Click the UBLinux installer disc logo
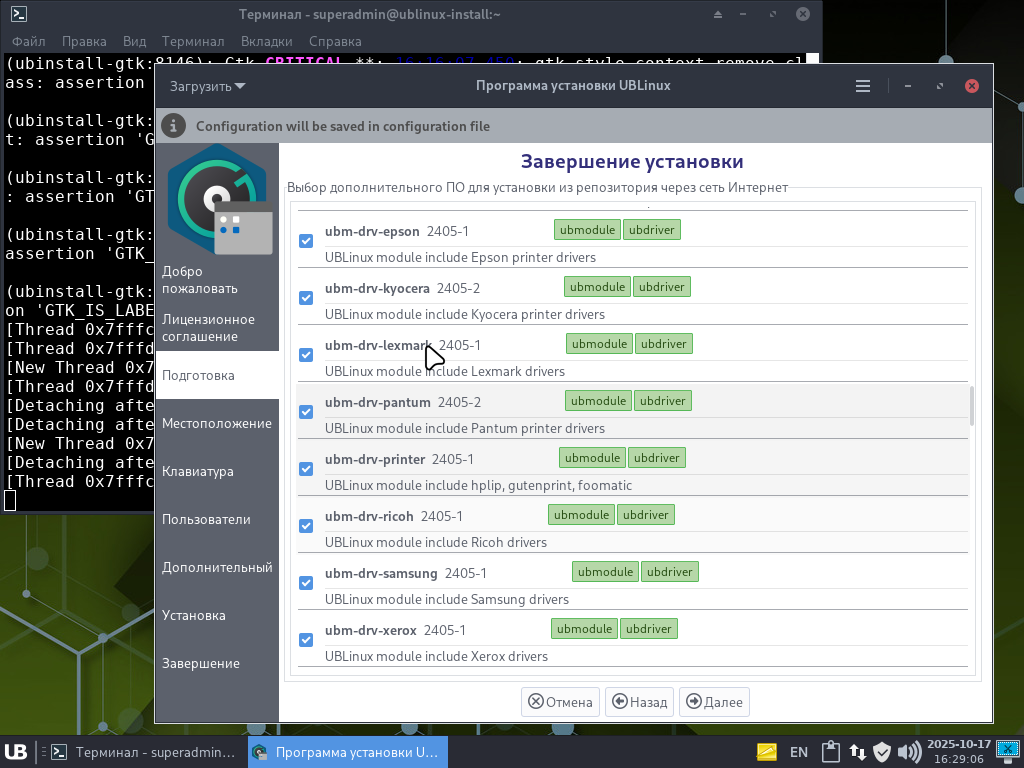This screenshot has height=768, width=1024. coord(220,200)
